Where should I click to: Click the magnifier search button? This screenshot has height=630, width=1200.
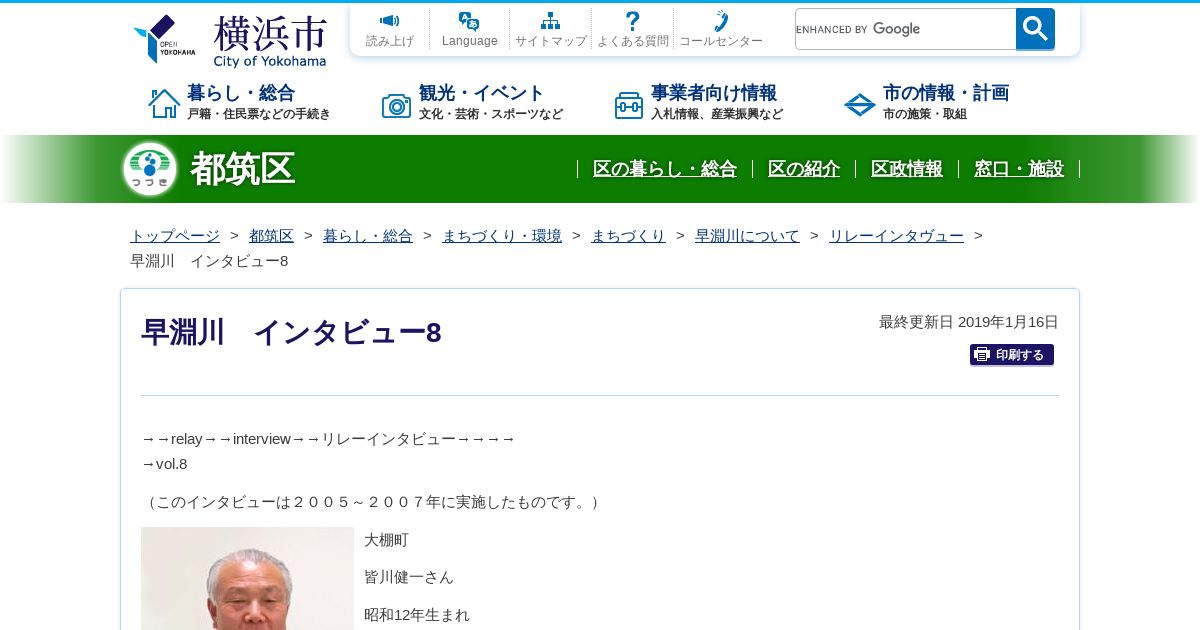pyautogui.click(x=1035, y=29)
